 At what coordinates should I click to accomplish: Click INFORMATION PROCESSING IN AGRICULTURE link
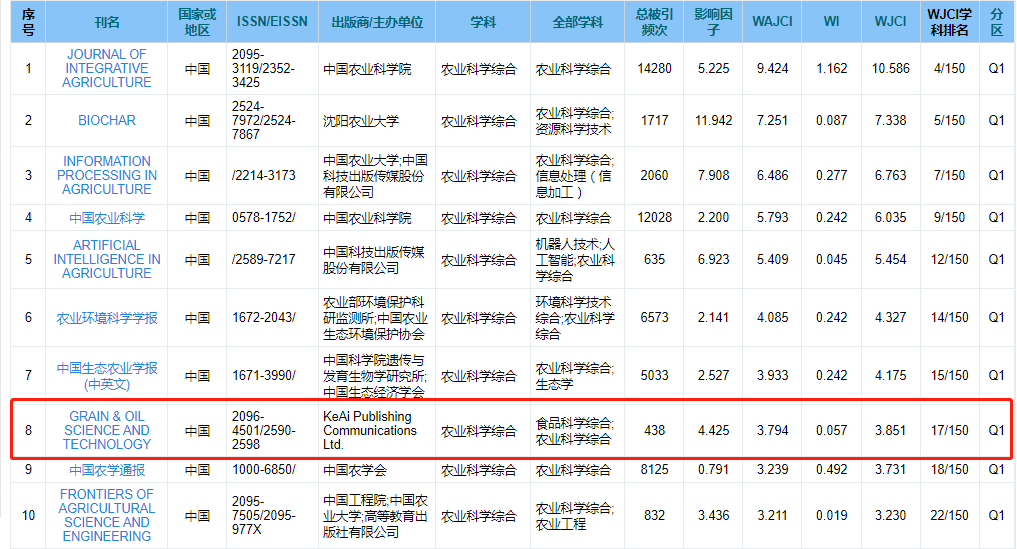click(106, 175)
